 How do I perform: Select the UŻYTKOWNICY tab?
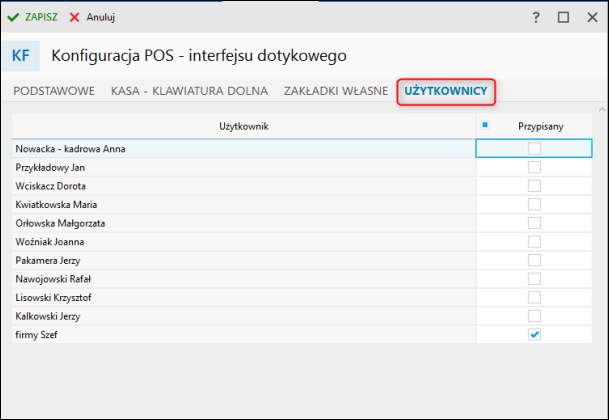click(x=446, y=91)
